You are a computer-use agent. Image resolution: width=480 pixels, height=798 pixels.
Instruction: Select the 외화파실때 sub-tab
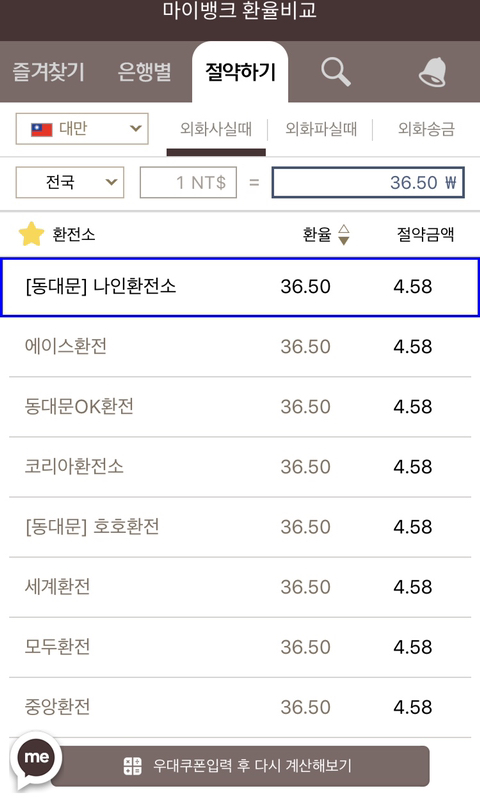pos(321,129)
